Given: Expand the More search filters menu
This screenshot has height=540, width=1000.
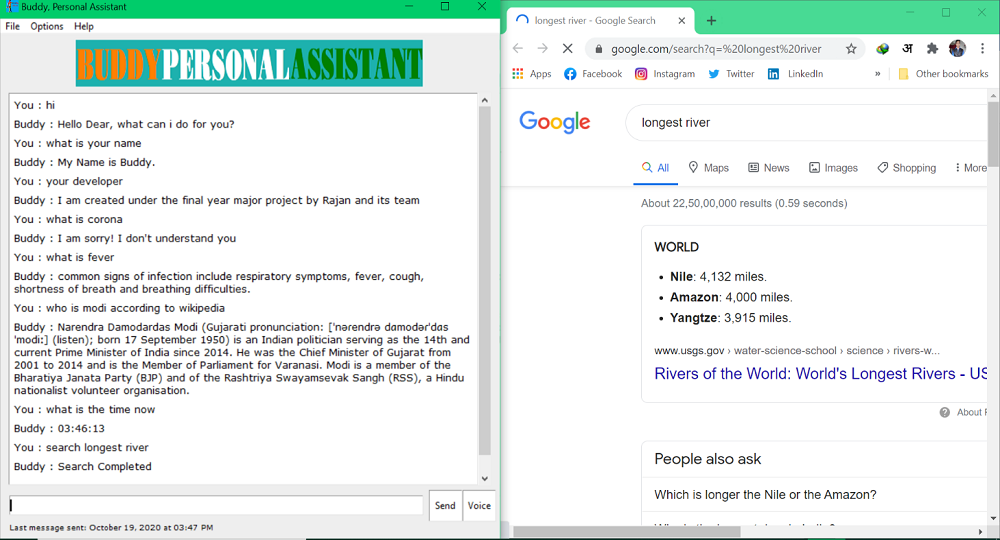Looking at the screenshot, I should click(x=970, y=168).
